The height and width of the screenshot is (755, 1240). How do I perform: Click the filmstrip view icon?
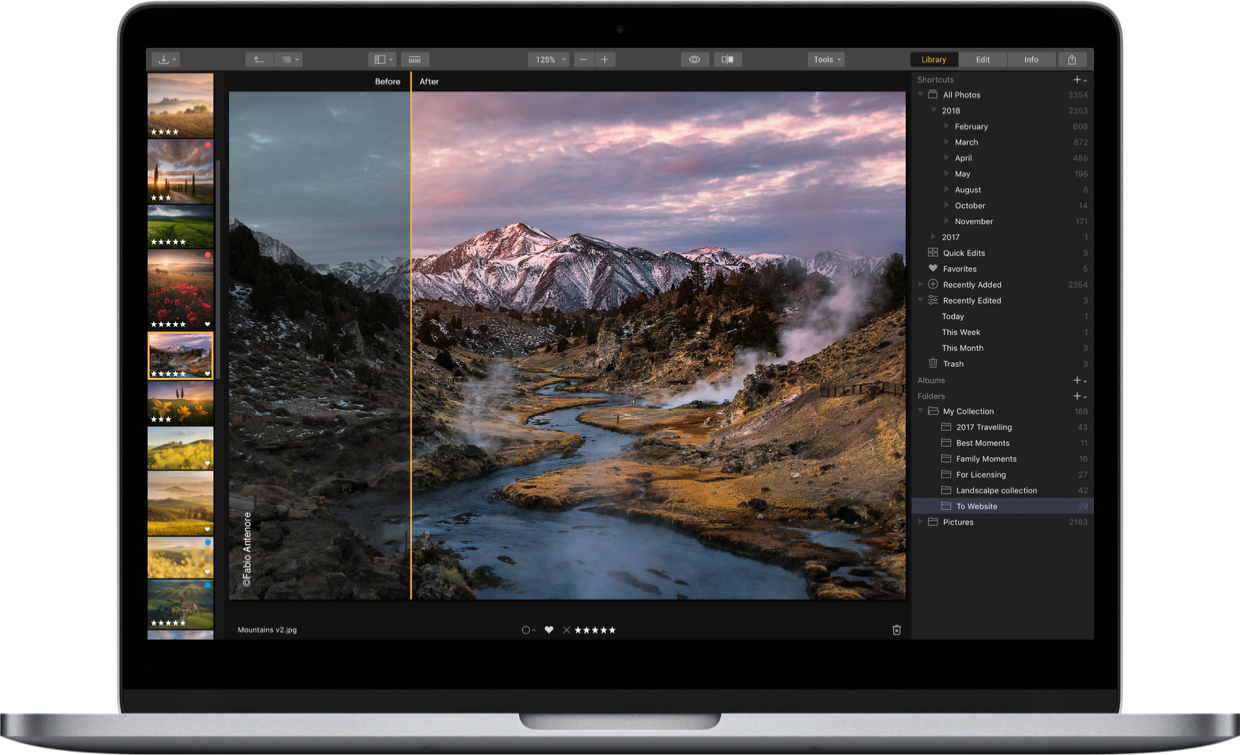pyautogui.click(x=415, y=60)
